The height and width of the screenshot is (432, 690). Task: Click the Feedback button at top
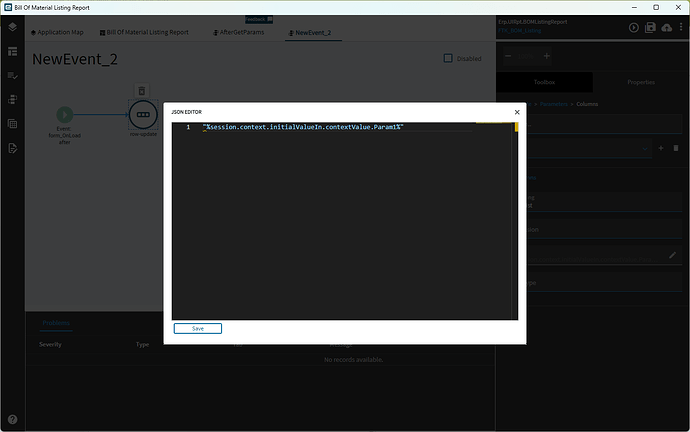coord(259,19)
